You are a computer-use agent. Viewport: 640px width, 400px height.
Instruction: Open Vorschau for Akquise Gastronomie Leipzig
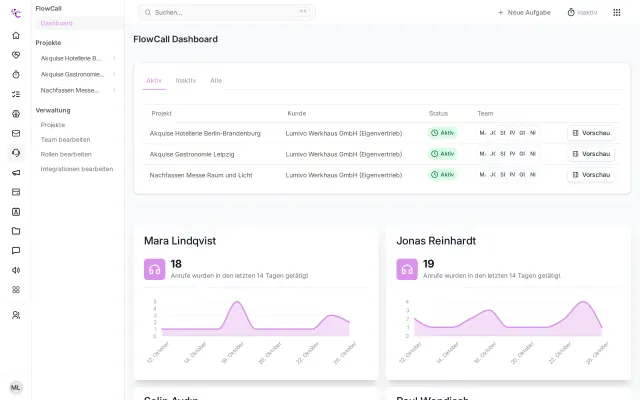[591, 154]
